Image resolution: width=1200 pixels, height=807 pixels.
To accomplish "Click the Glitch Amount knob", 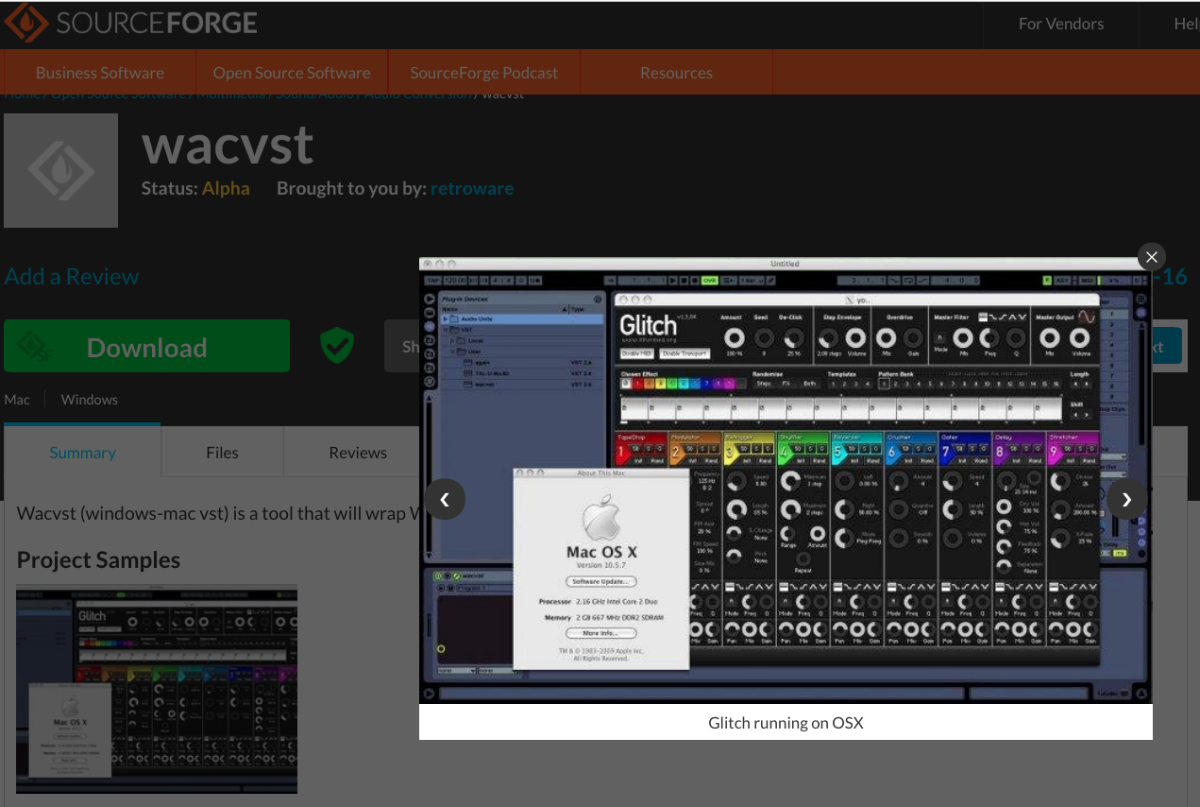I will click(734, 338).
